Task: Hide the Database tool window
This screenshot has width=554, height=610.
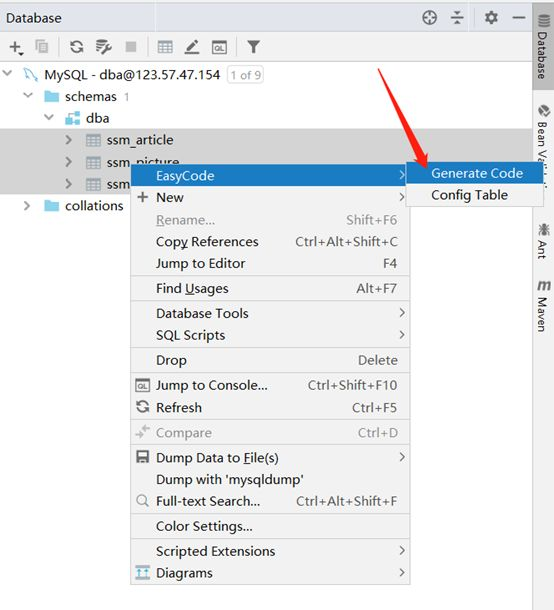Action: (x=519, y=18)
